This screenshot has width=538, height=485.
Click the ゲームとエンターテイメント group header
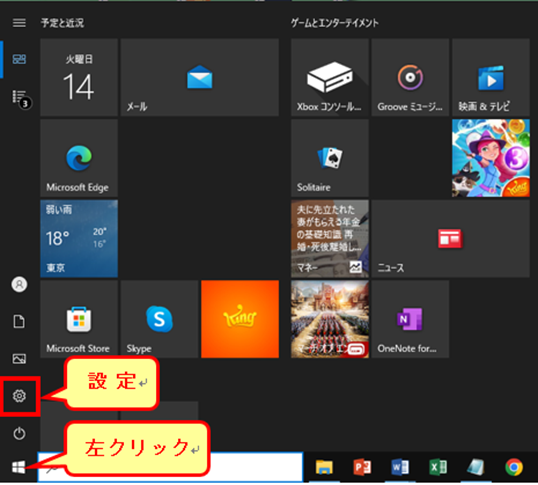335,23
